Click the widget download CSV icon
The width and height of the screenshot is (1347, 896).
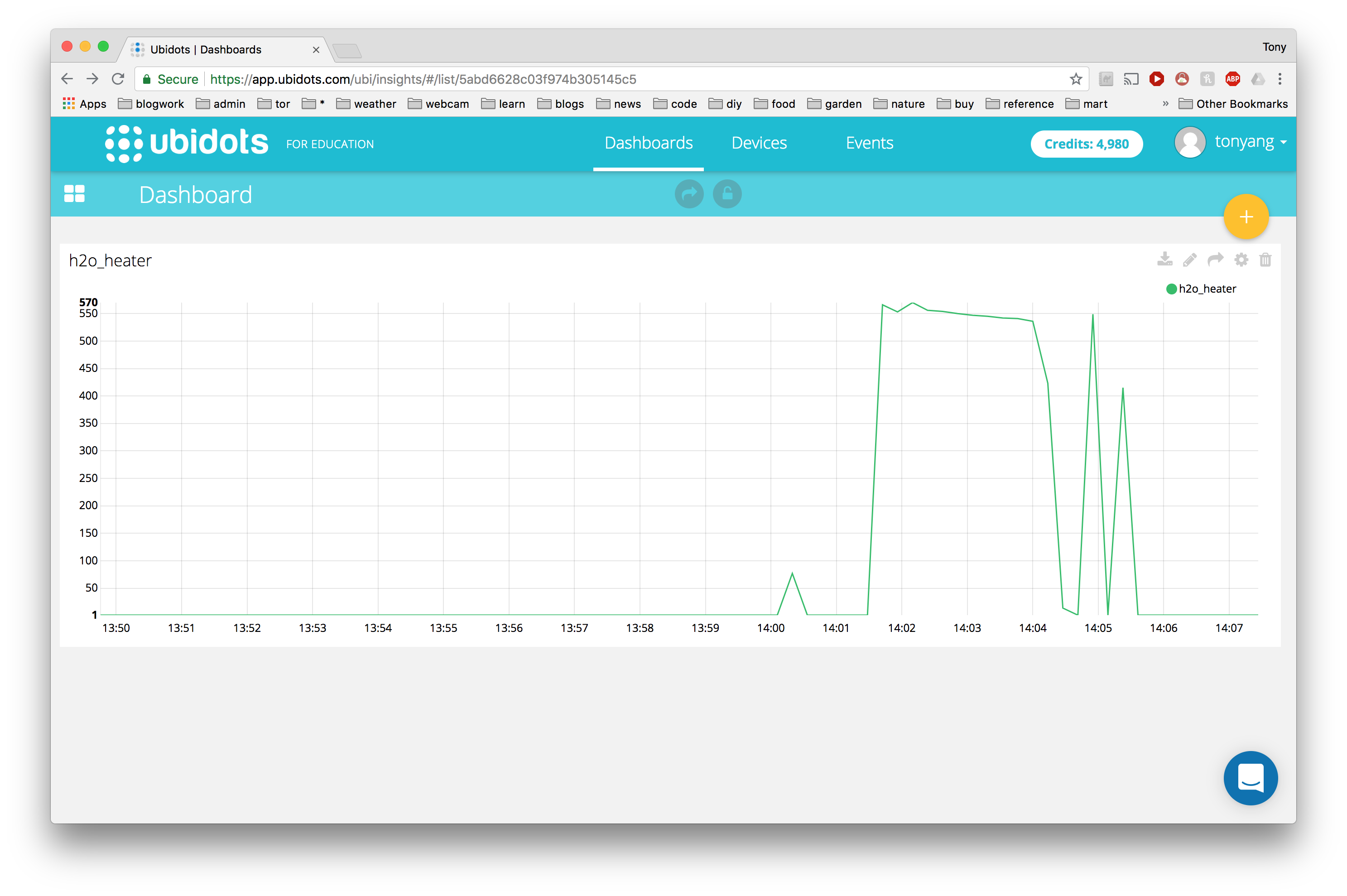(x=1164, y=260)
